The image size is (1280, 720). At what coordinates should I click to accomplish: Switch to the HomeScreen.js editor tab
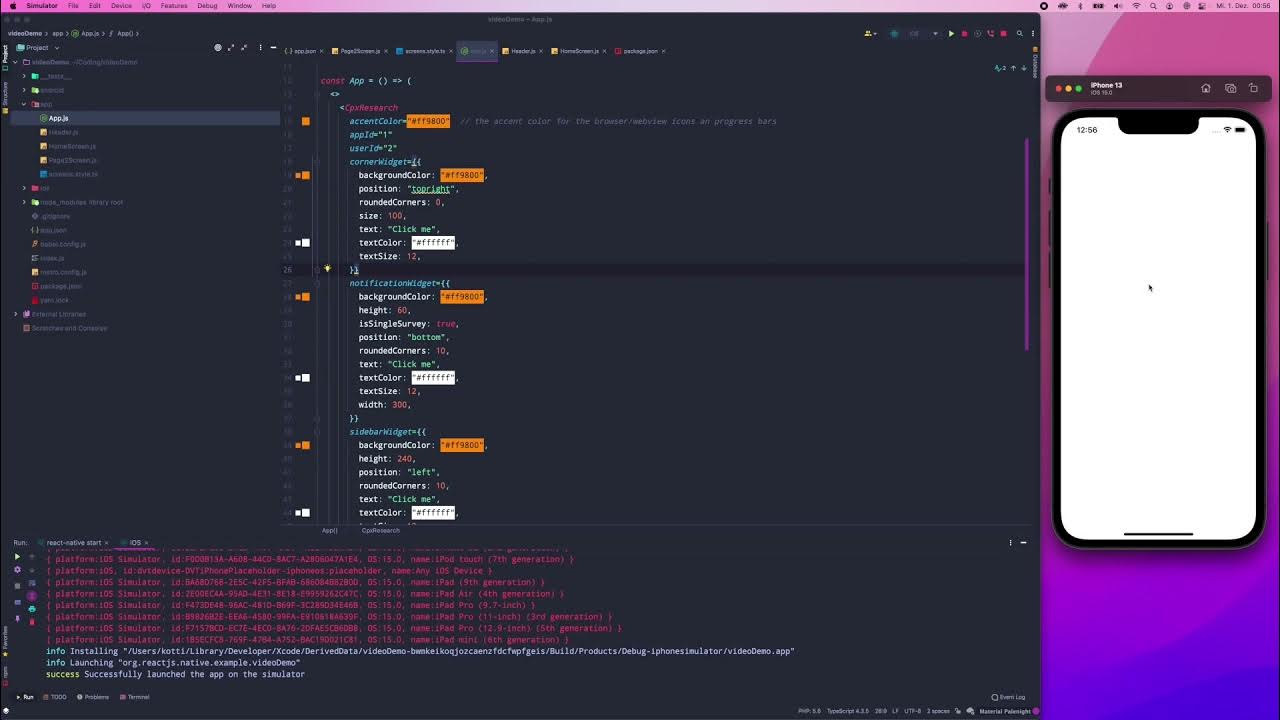tap(579, 51)
